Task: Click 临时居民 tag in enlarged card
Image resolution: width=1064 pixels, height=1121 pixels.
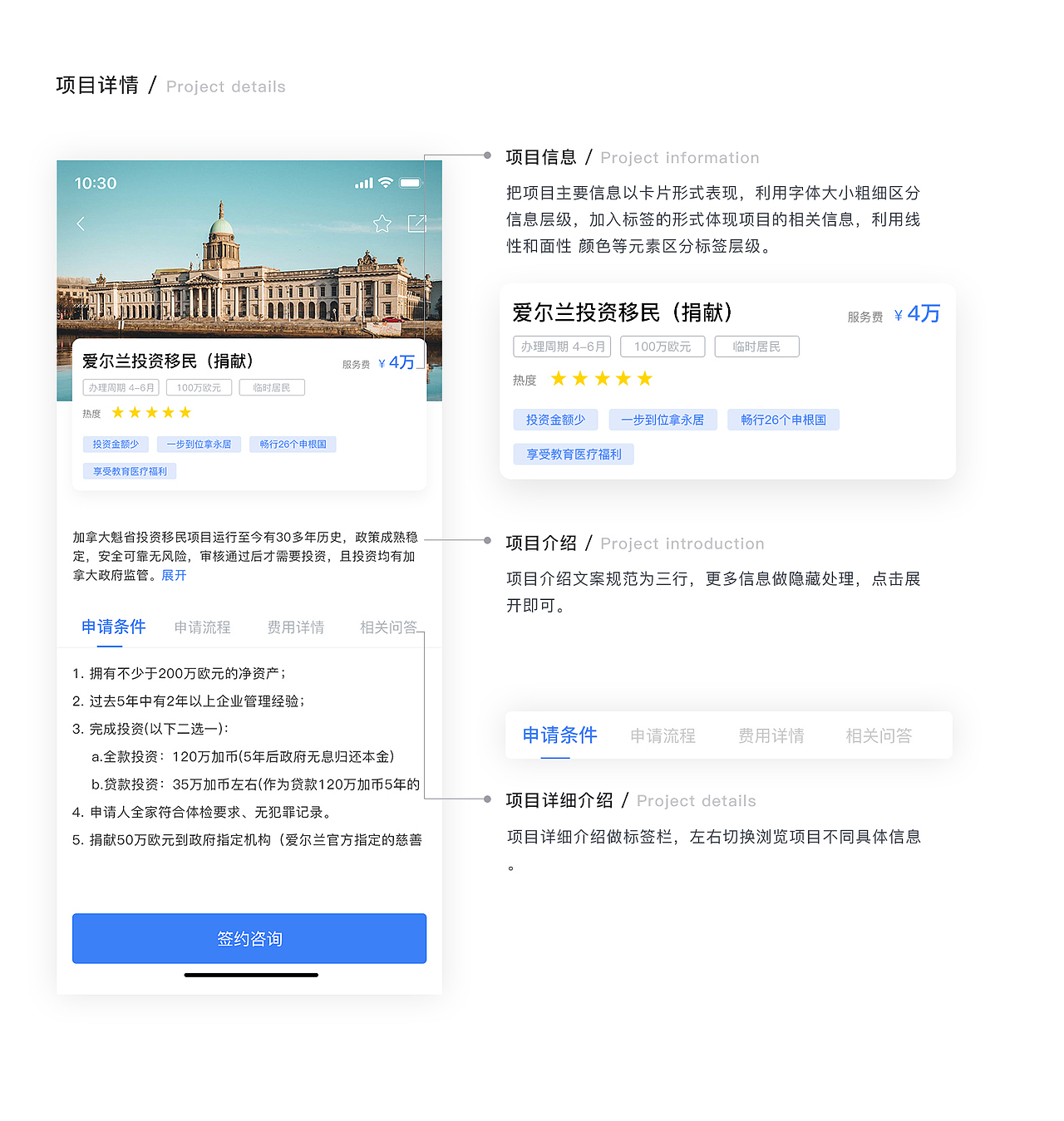Action: tap(756, 347)
